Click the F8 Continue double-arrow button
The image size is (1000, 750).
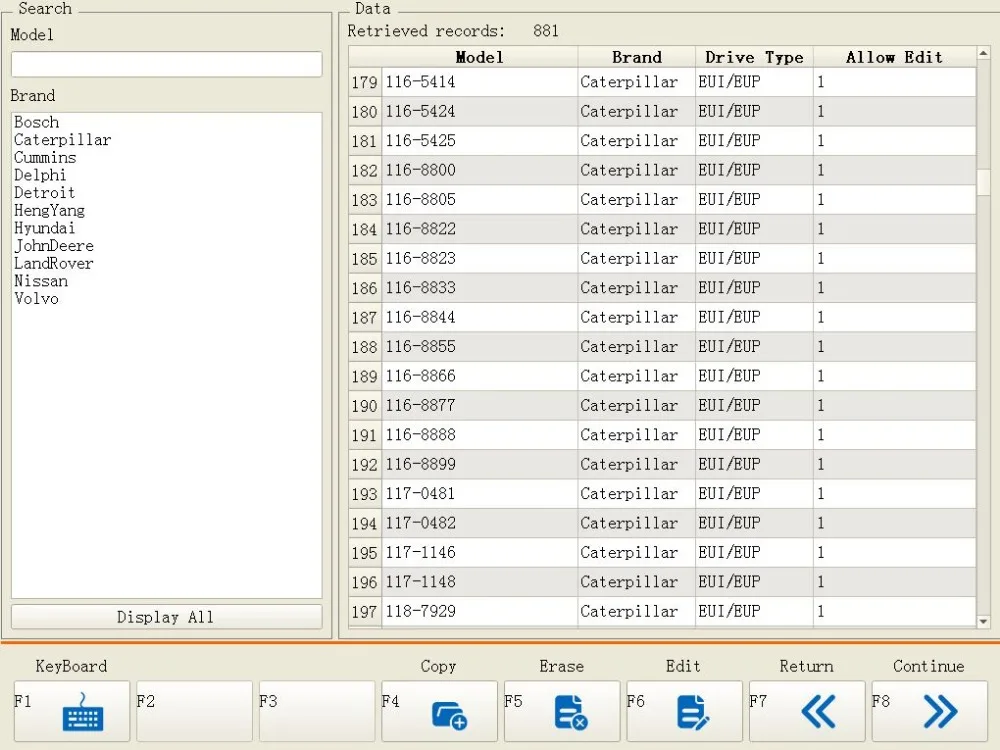(x=929, y=710)
